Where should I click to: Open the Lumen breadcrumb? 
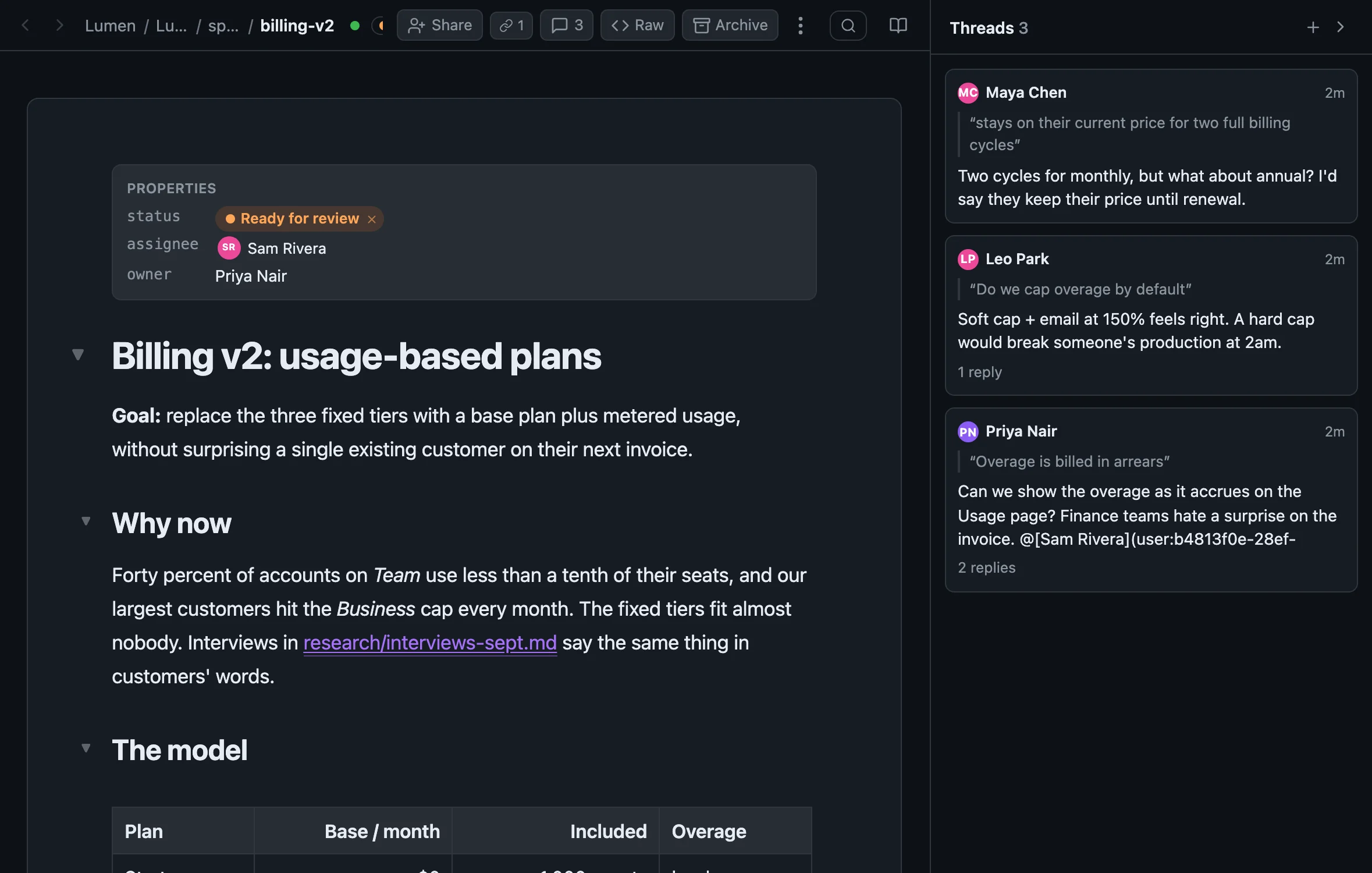tap(110, 26)
